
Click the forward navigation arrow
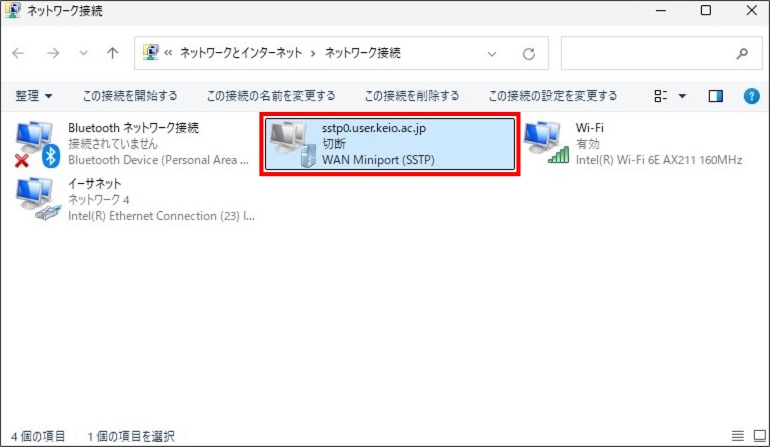tap(53, 53)
